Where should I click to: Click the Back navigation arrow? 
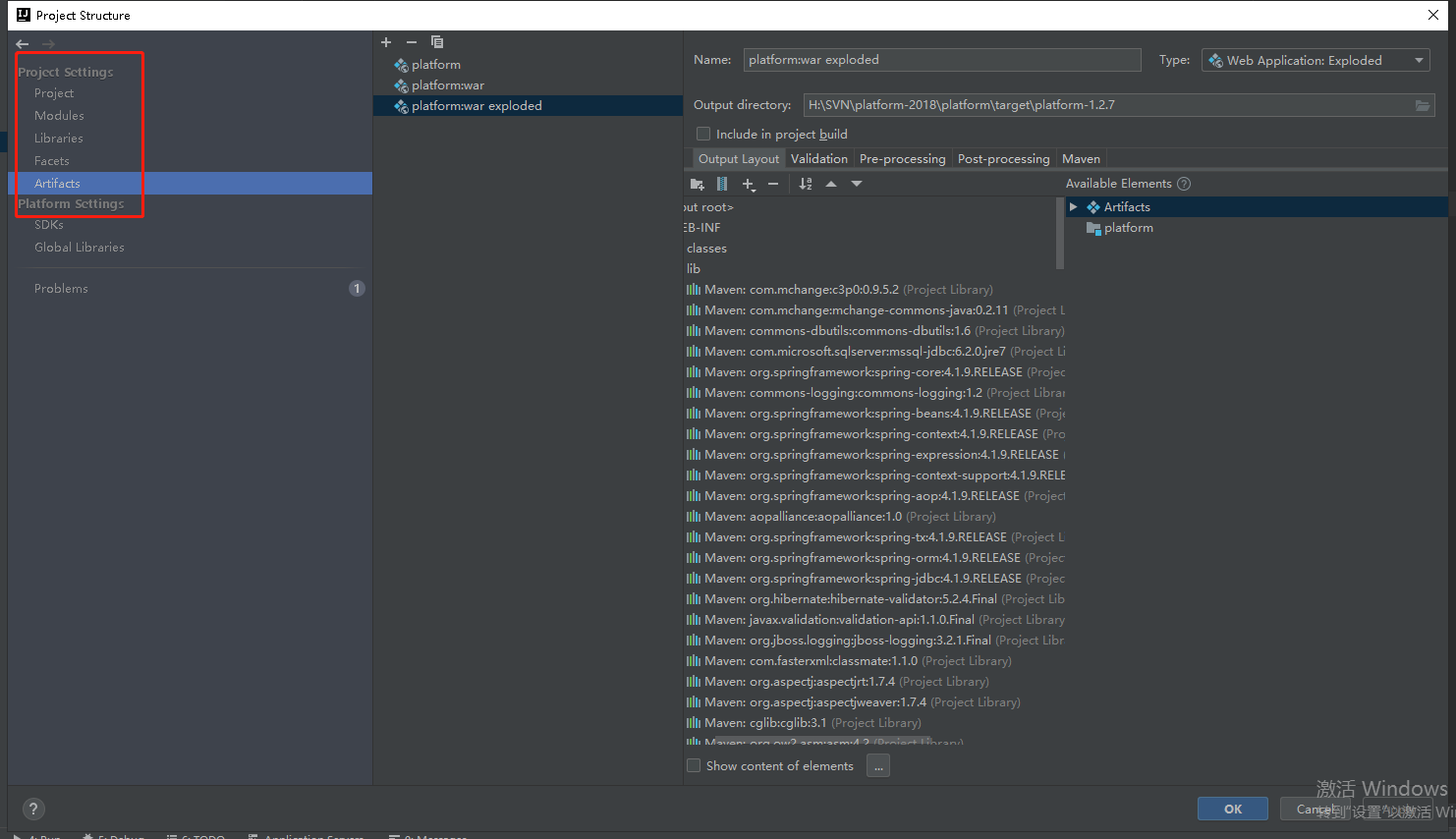tap(23, 44)
